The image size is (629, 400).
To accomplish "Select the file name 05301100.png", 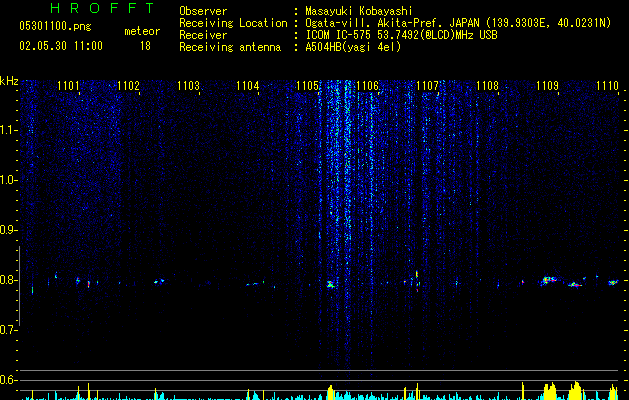I will click(x=55, y=26).
